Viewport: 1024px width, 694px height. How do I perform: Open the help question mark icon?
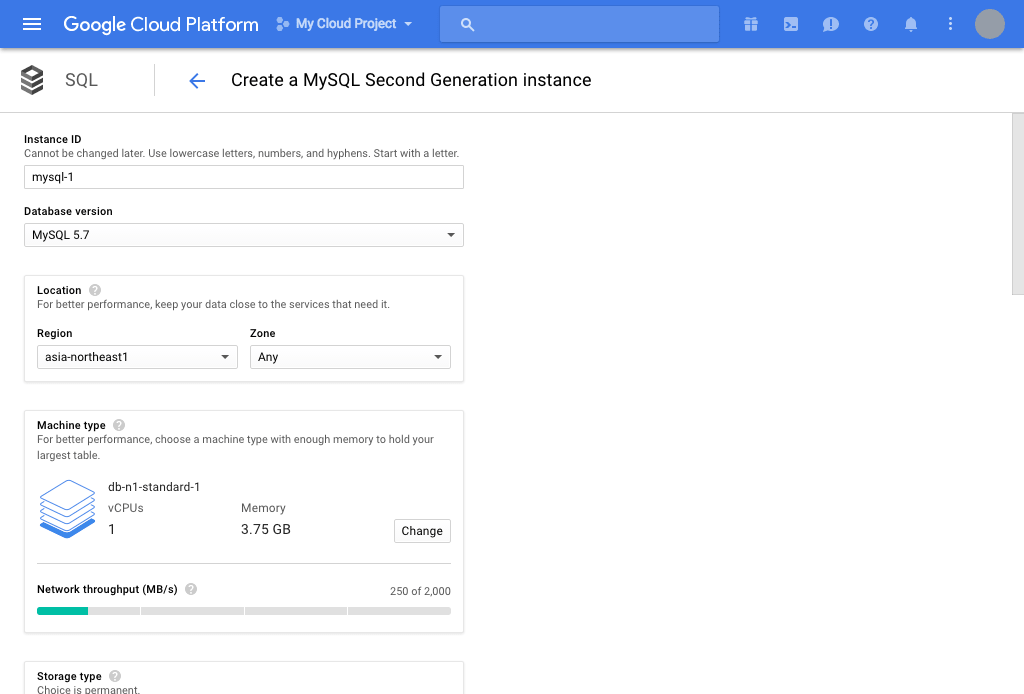pos(871,24)
